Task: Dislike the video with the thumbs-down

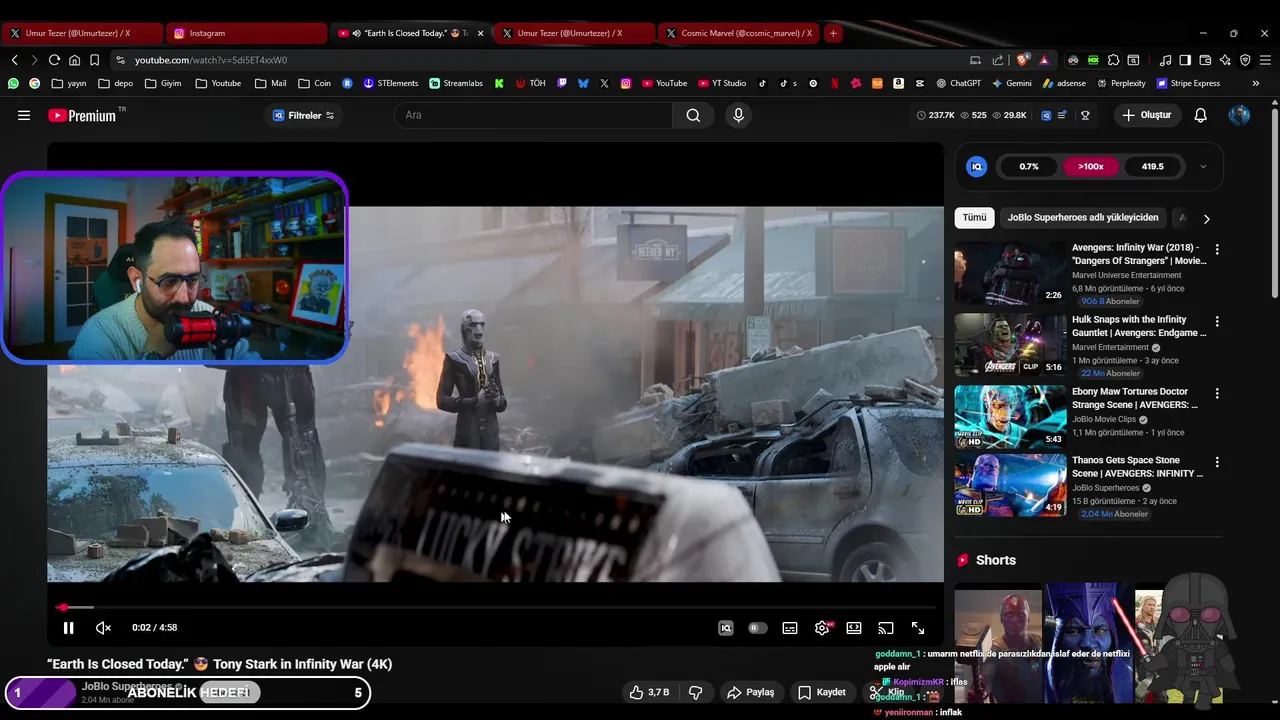Action: click(x=696, y=692)
